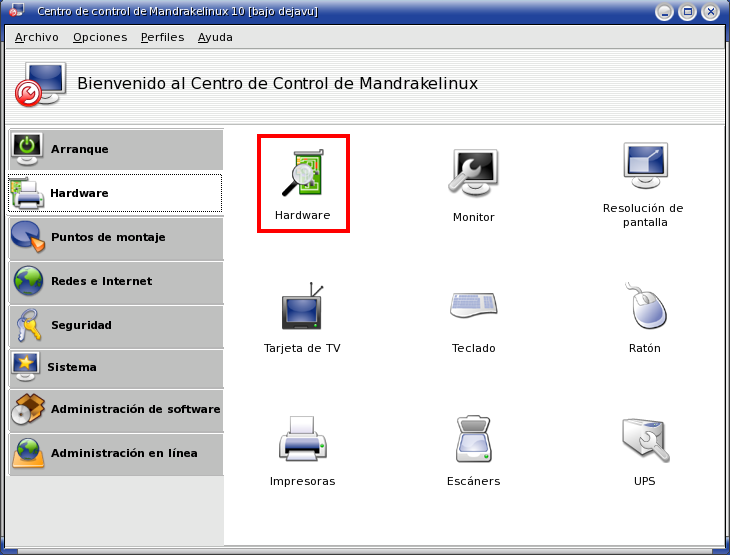Switch to Puntos de montaje category
The image size is (730, 555).
click(x=116, y=237)
